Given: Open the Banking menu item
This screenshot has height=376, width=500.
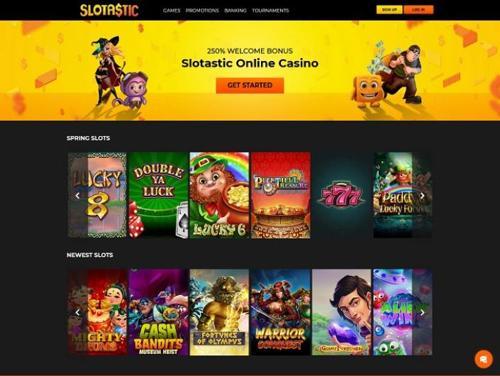Looking at the screenshot, I should tap(235, 10).
